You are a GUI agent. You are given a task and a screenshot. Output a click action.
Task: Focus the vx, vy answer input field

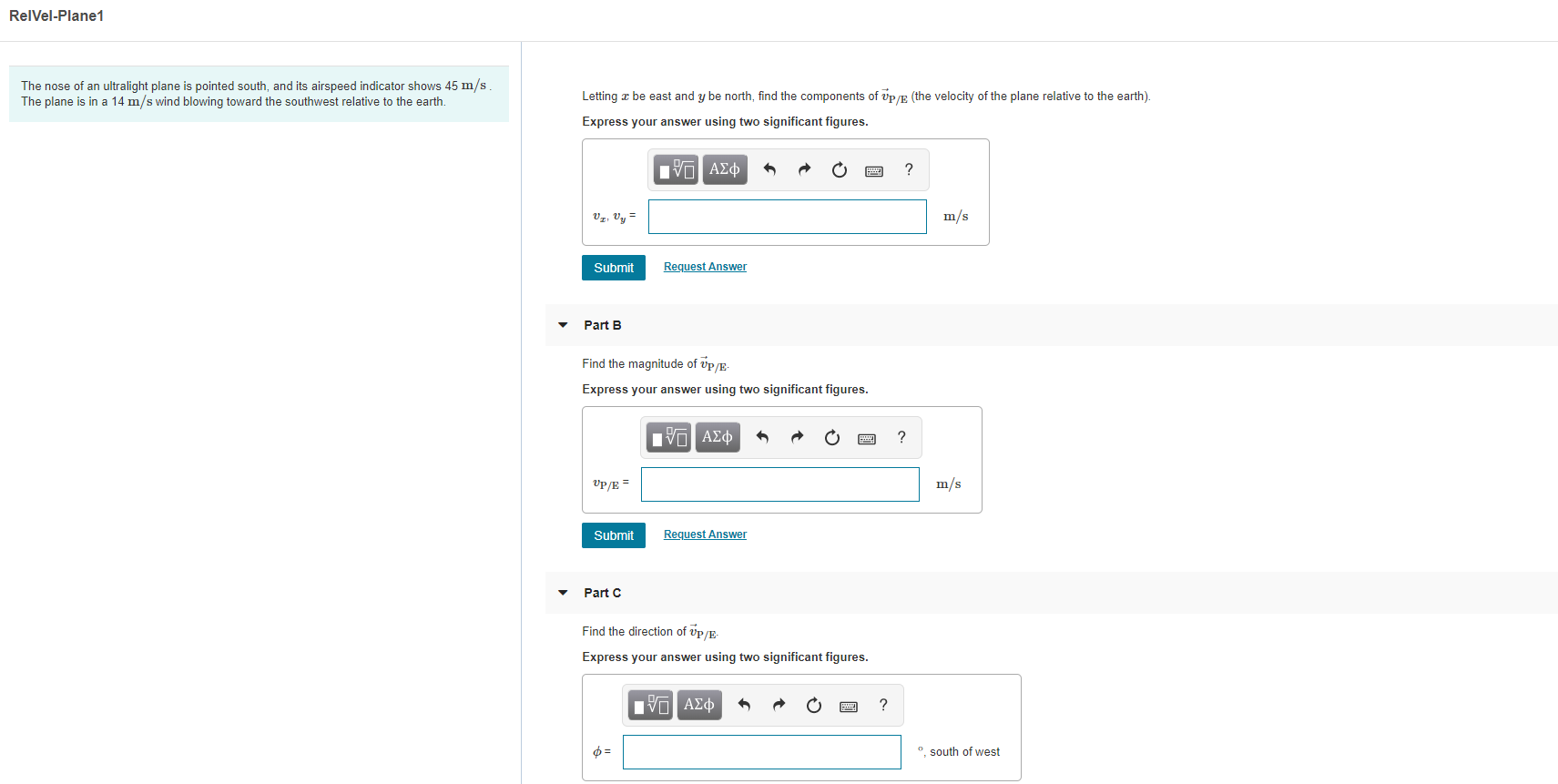tap(788, 217)
